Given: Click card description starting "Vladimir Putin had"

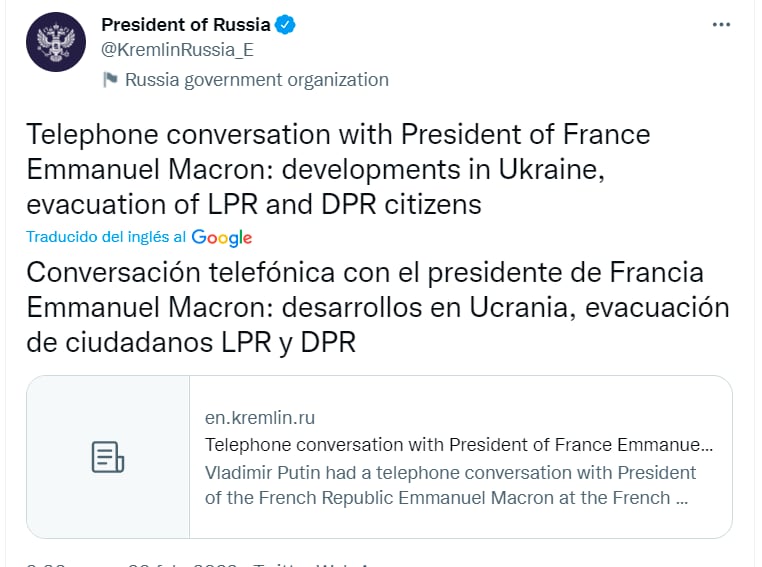Looking at the screenshot, I should [x=450, y=472].
